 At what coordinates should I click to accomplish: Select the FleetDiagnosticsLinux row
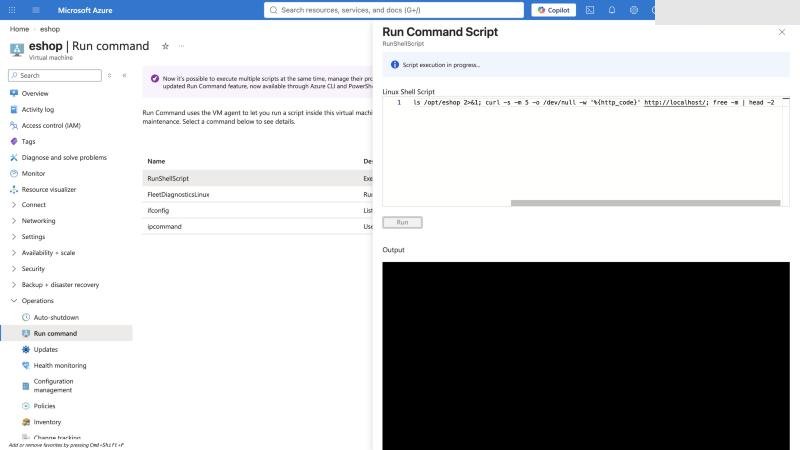258,194
